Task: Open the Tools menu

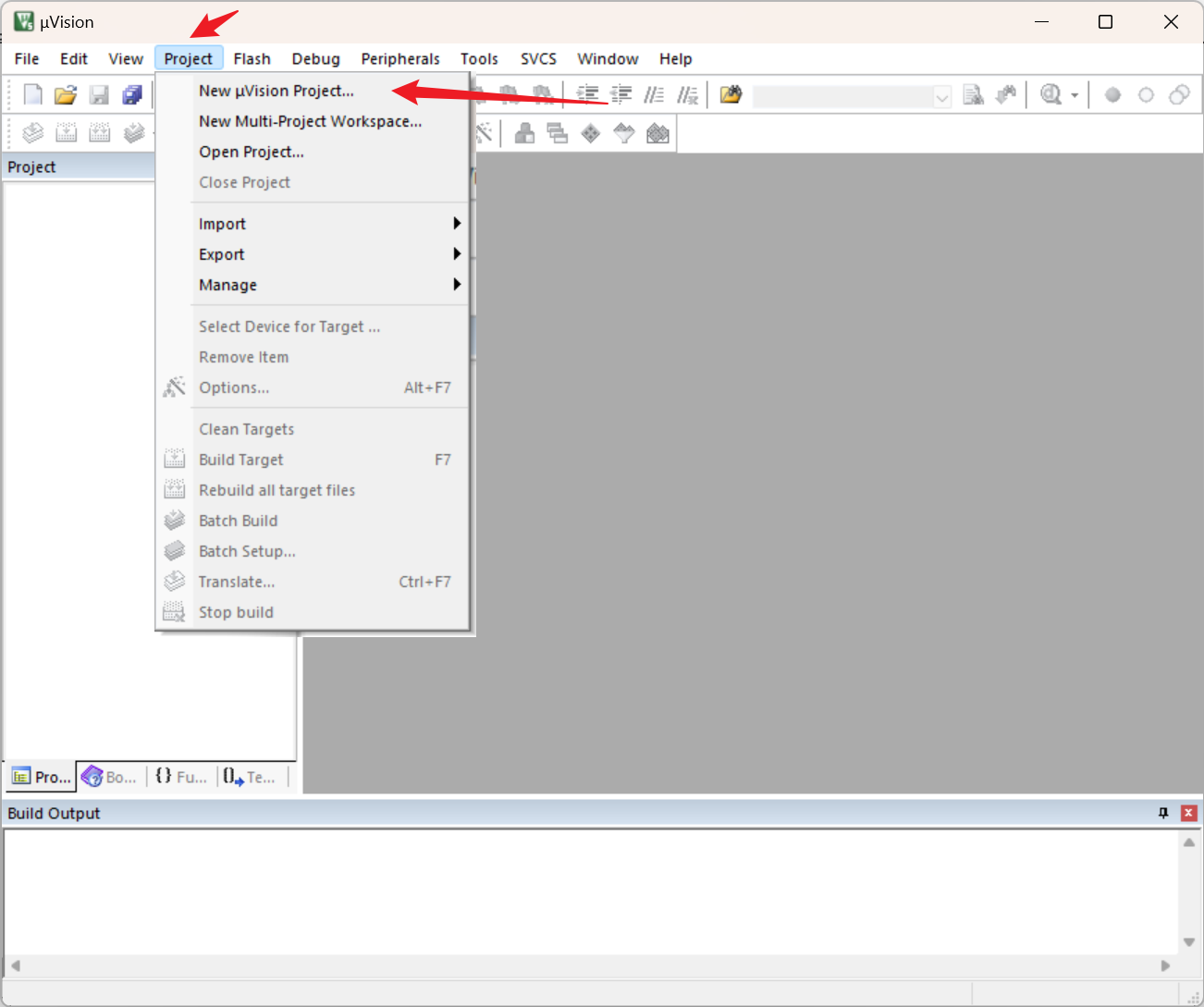Action: [479, 58]
